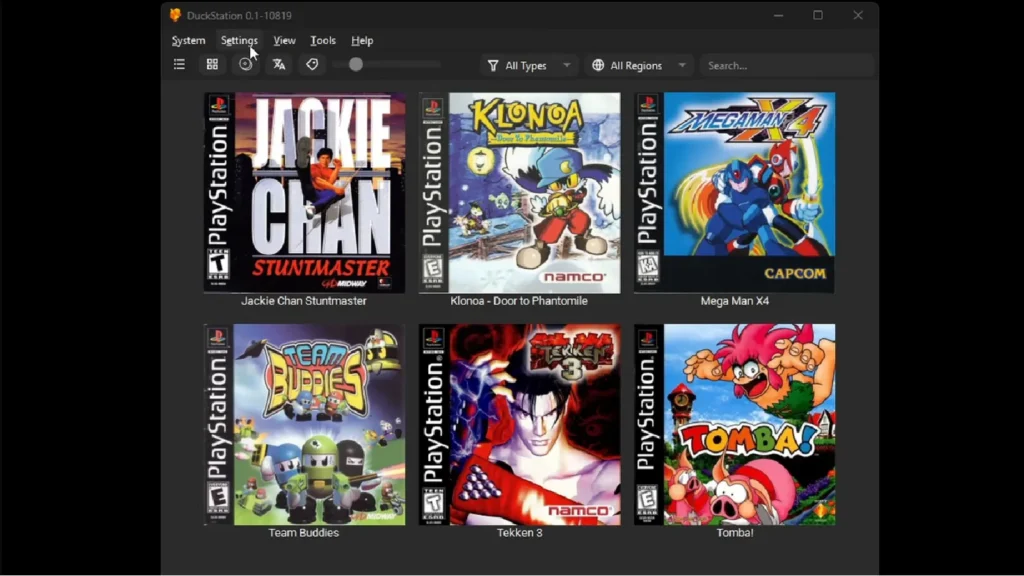Click the 'Jackie Chan Stuntmaster' title text
The height and width of the screenshot is (576, 1024).
(304, 301)
